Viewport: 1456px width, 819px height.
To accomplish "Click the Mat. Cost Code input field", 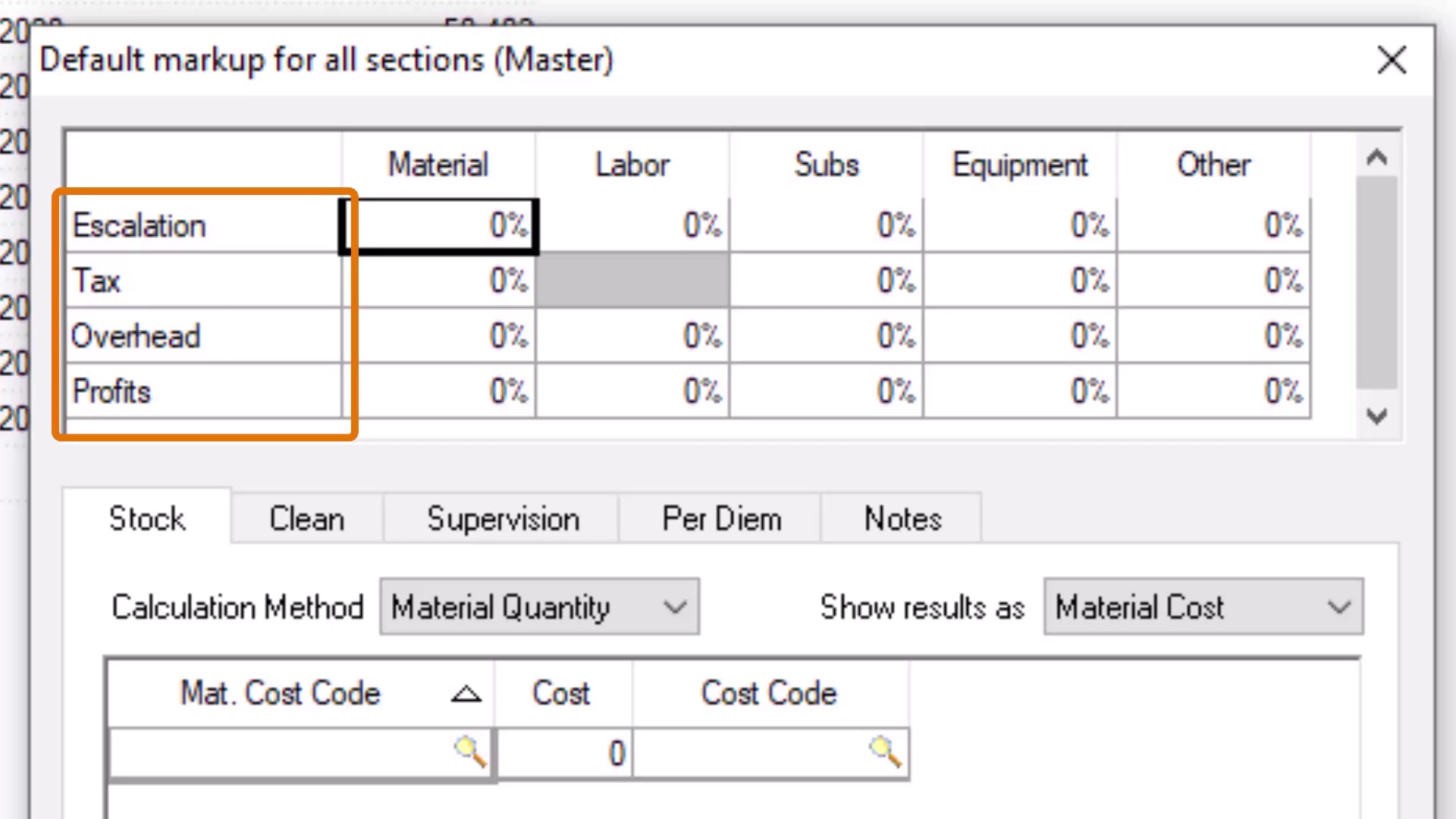I will point(281,753).
